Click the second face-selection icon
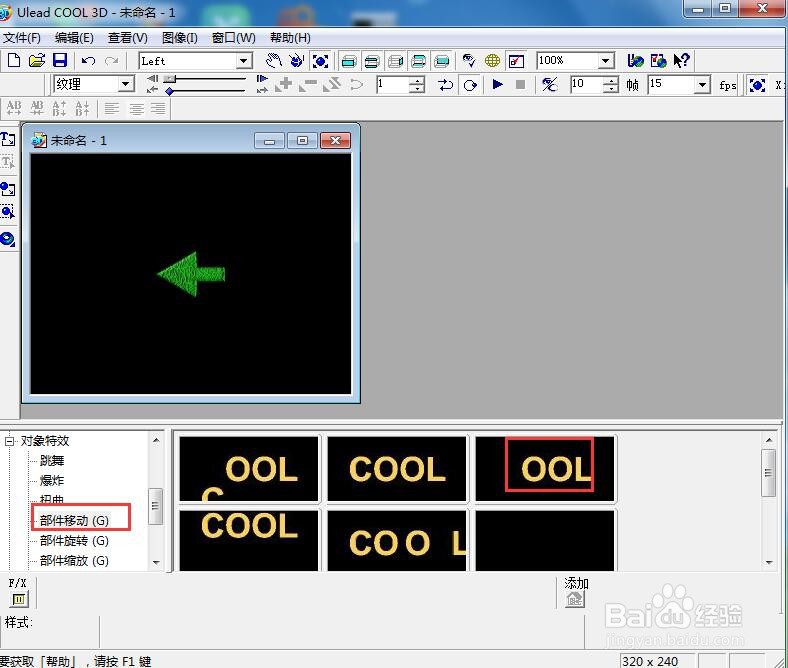 pyautogui.click(x=372, y=61)
